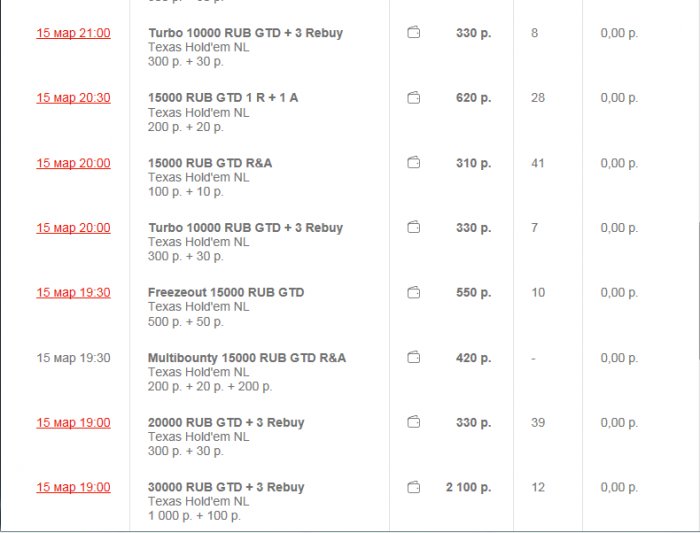This screenshot has height=533, width=700.
Task: Click wallet icon in the Freezeout 15000 row
Action: [x=413, y=293]
